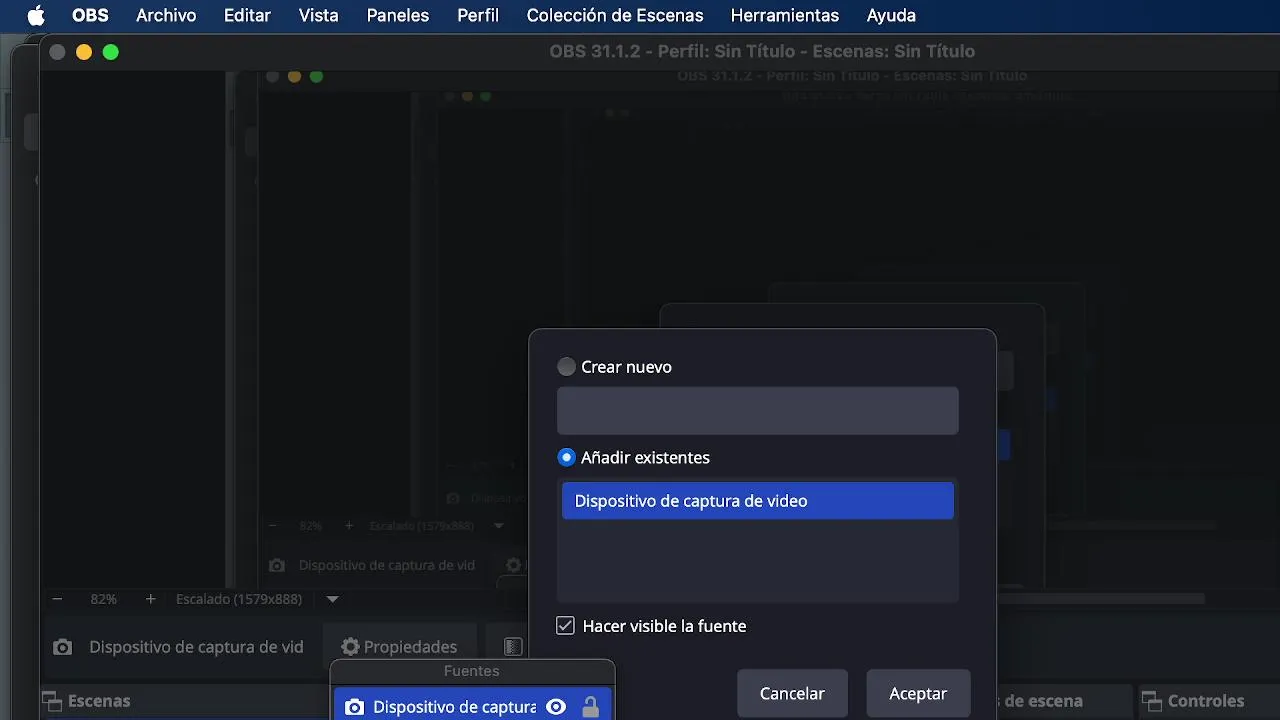
Task: Toggle eye visibility for Dispositivo de captura source
Action: click(556, 707)
